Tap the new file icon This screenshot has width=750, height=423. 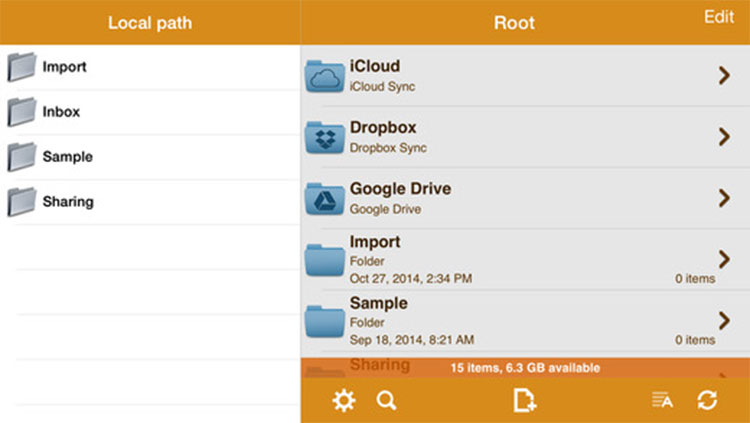[x=524, y=401]
